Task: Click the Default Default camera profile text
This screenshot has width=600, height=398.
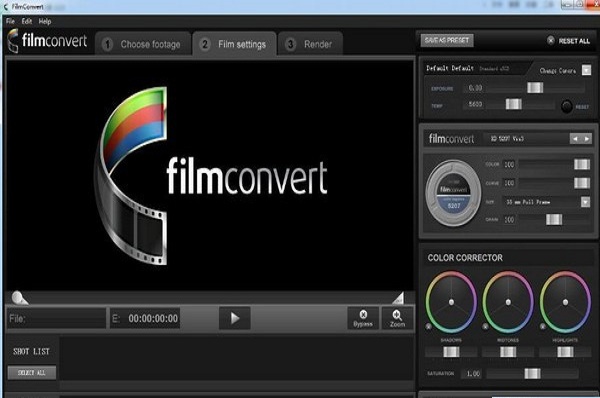Action: point(450,69)
